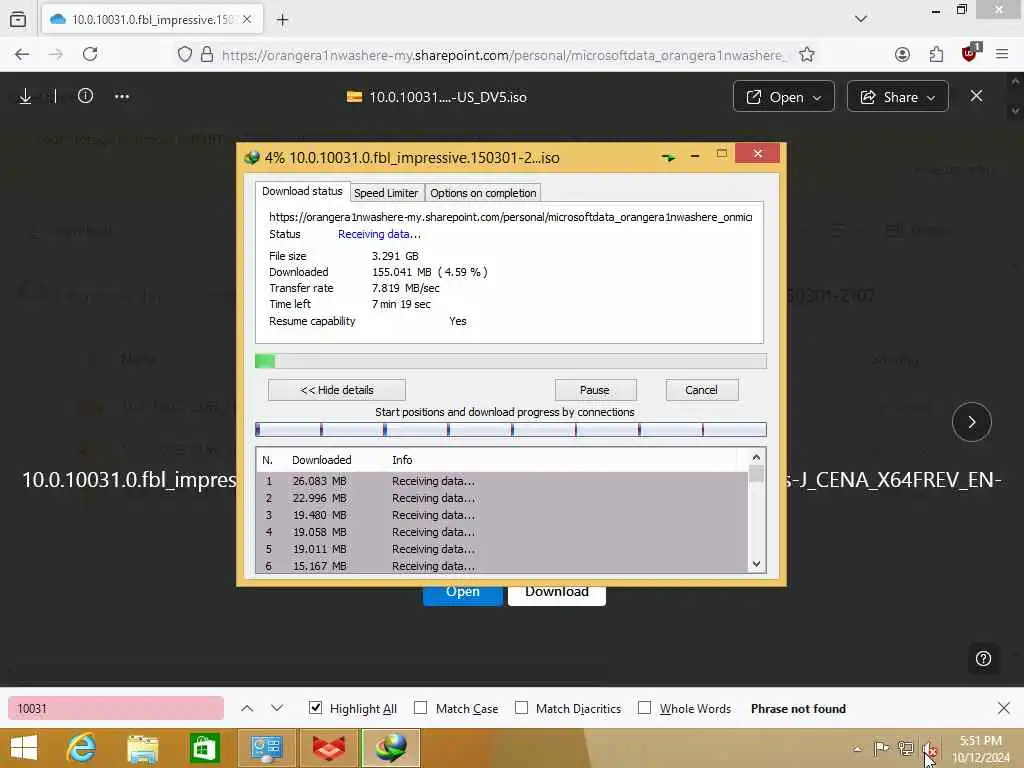The width and height of the screenshot is (1024, 768).
Task: Jump to previous find match
Action: pos(247,709)
